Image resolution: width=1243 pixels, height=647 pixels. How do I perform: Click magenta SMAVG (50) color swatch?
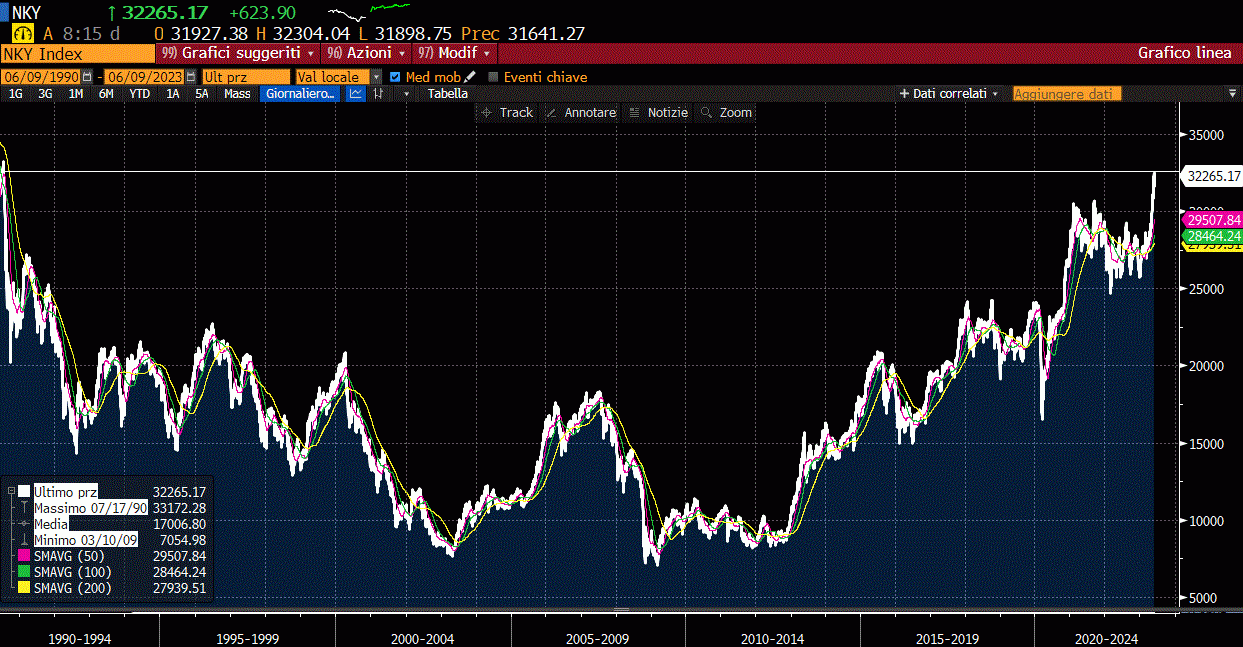(x=24, y=556)
